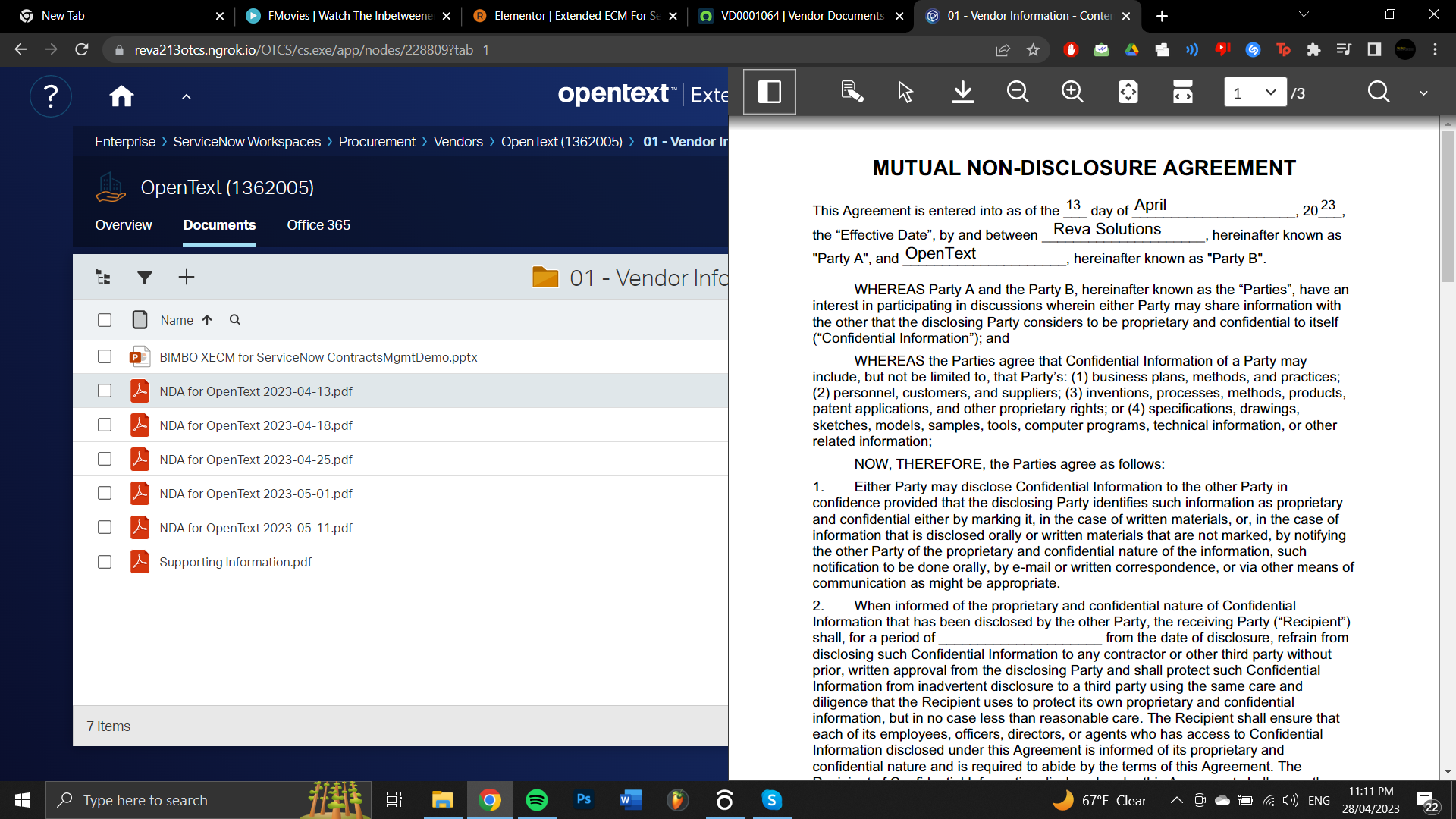Zoom in on the PDF
Image resolution: width=1456 pixels, height=819 pixels.
[x=1072, y=92]
